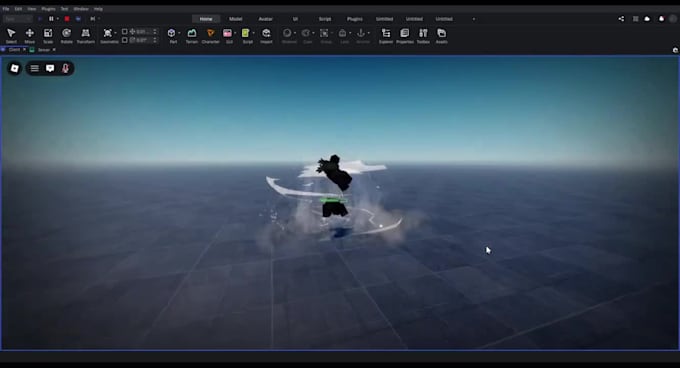Click the Color icon
680x368 pixels.
click(306, 33)
